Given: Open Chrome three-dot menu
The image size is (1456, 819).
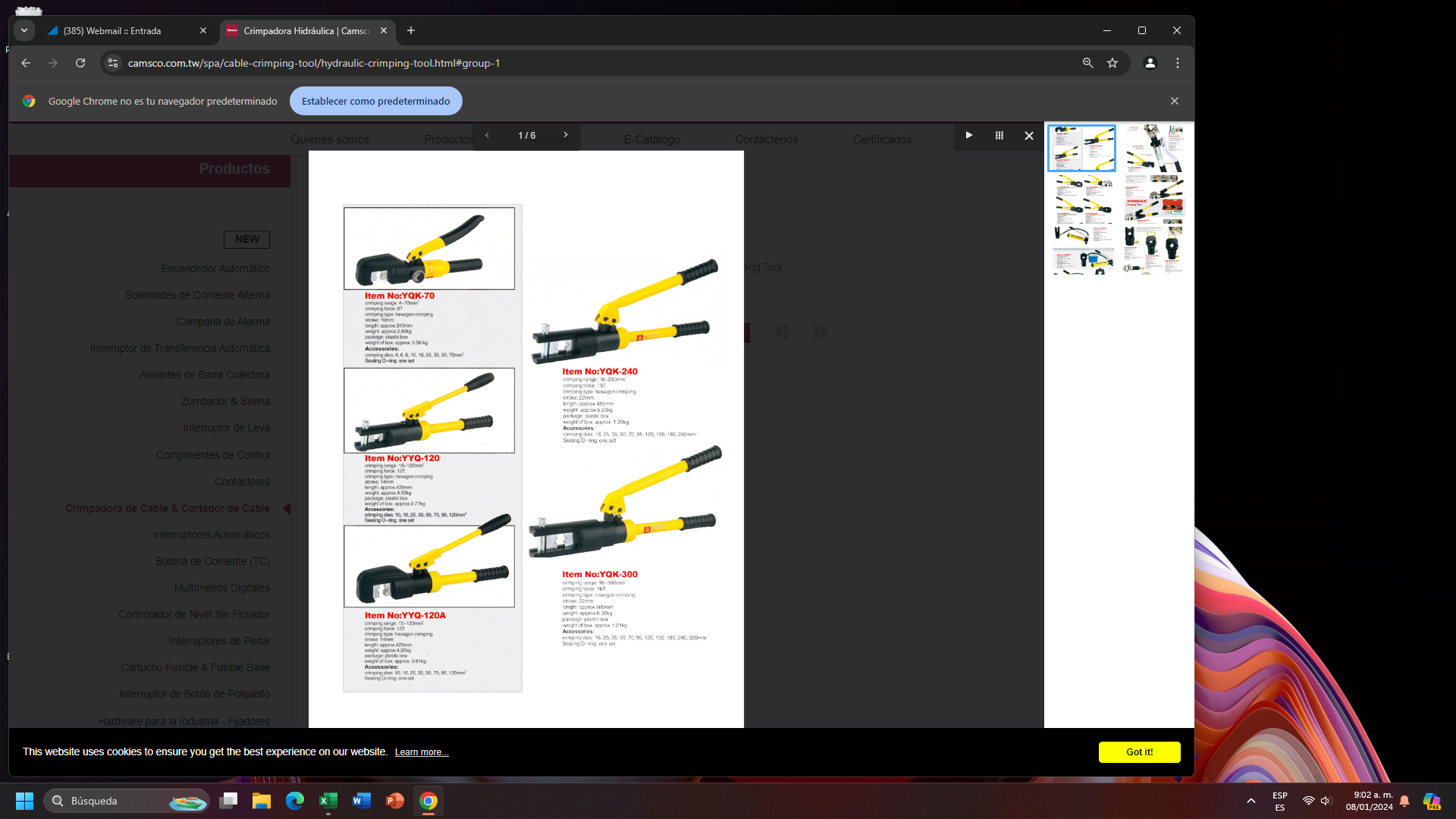Looking at the screenshot, I should point(1178,63).
